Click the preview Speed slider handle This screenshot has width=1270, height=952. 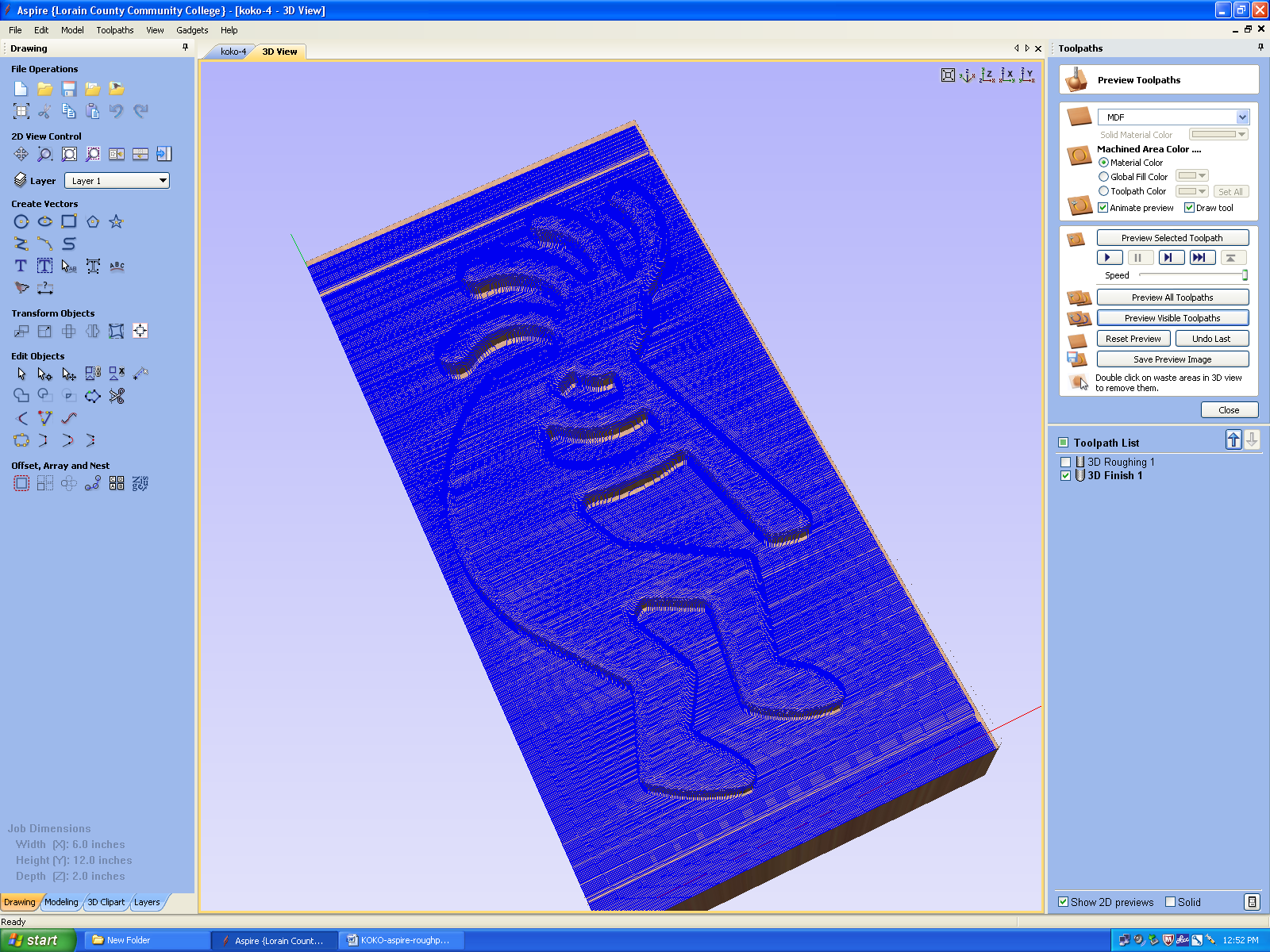(1245, 275)
